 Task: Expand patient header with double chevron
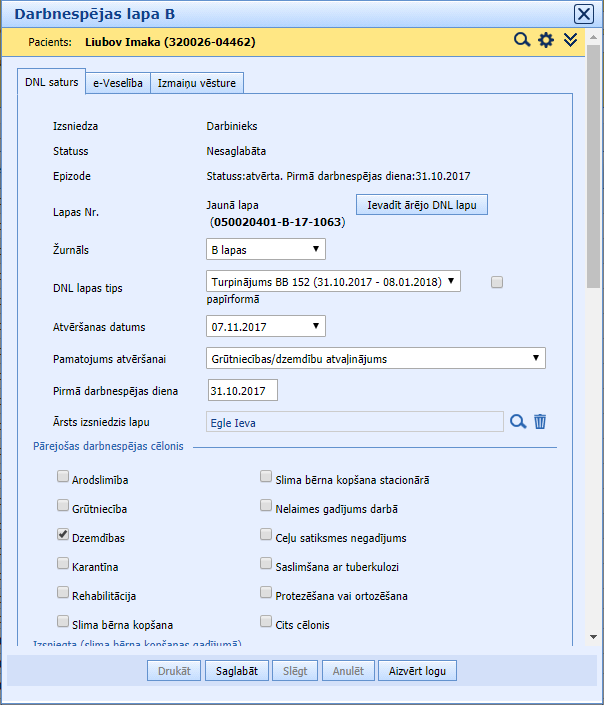tap(571, 40)
